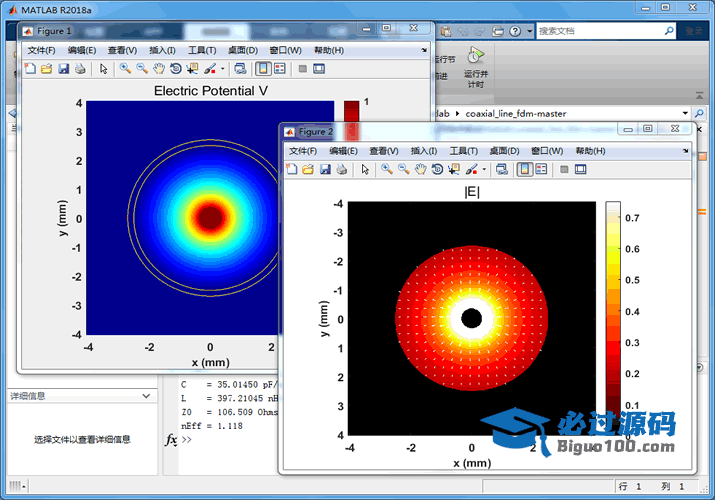715x500 pixels.
Task: Select Pan hand tool in Figure 2
Action: [420, 170]
